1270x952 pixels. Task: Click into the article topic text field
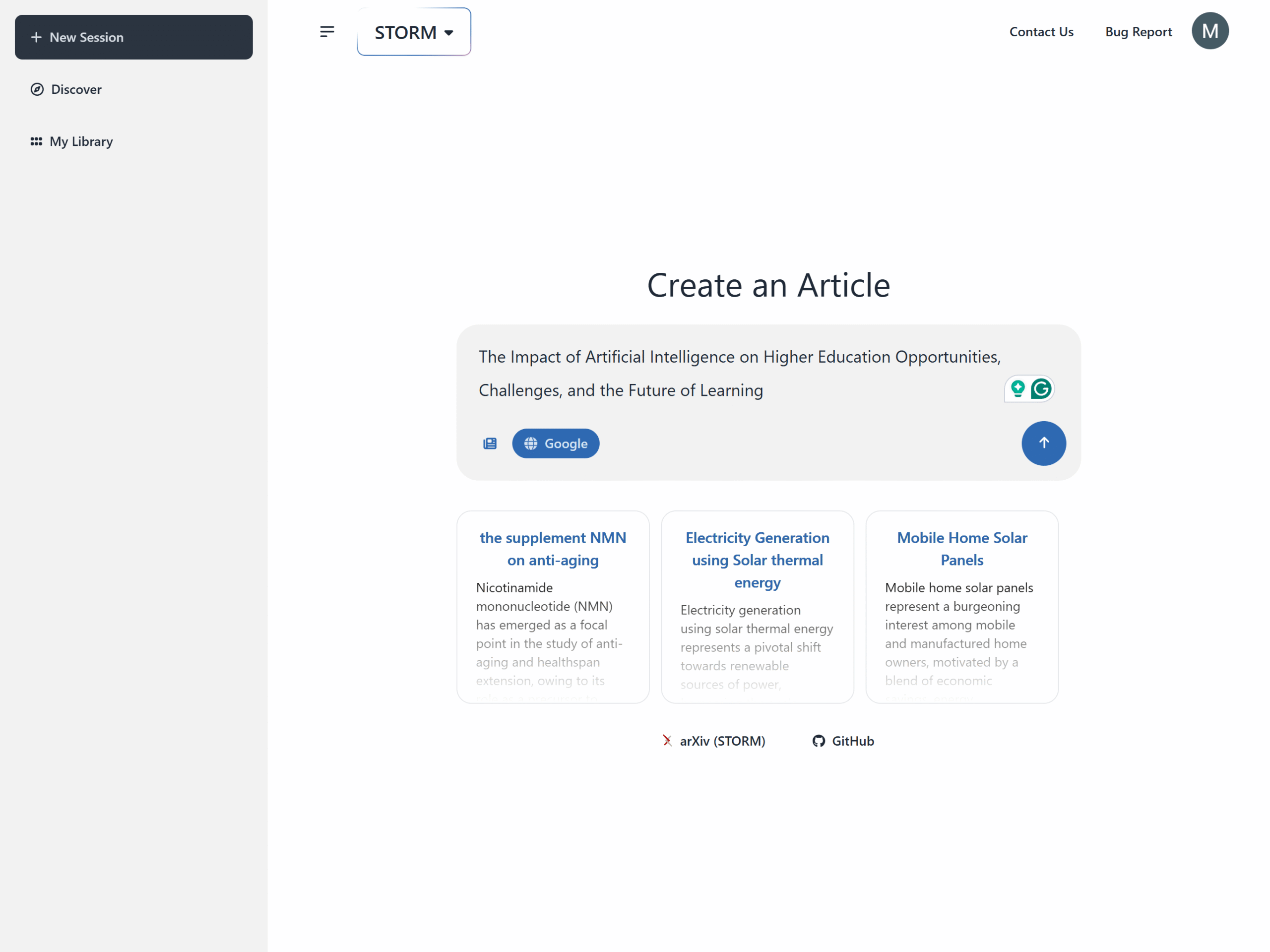(x=740, y=373)
